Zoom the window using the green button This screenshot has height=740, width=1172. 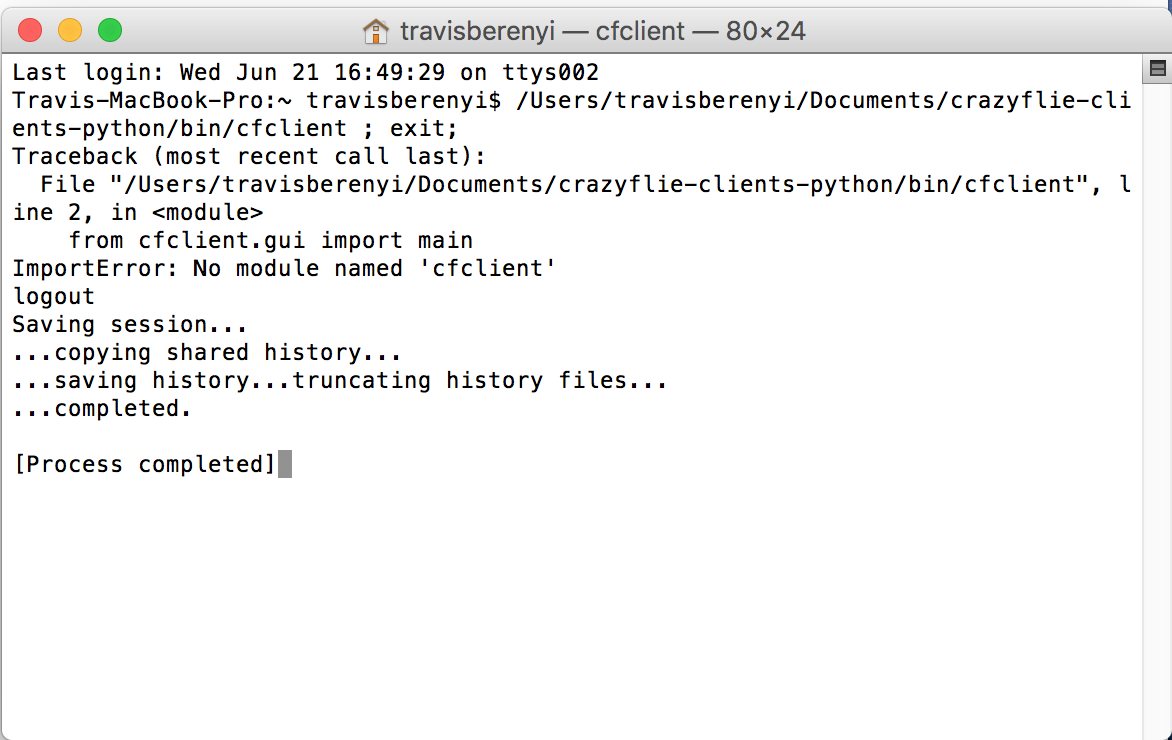[x=109, y=30]
